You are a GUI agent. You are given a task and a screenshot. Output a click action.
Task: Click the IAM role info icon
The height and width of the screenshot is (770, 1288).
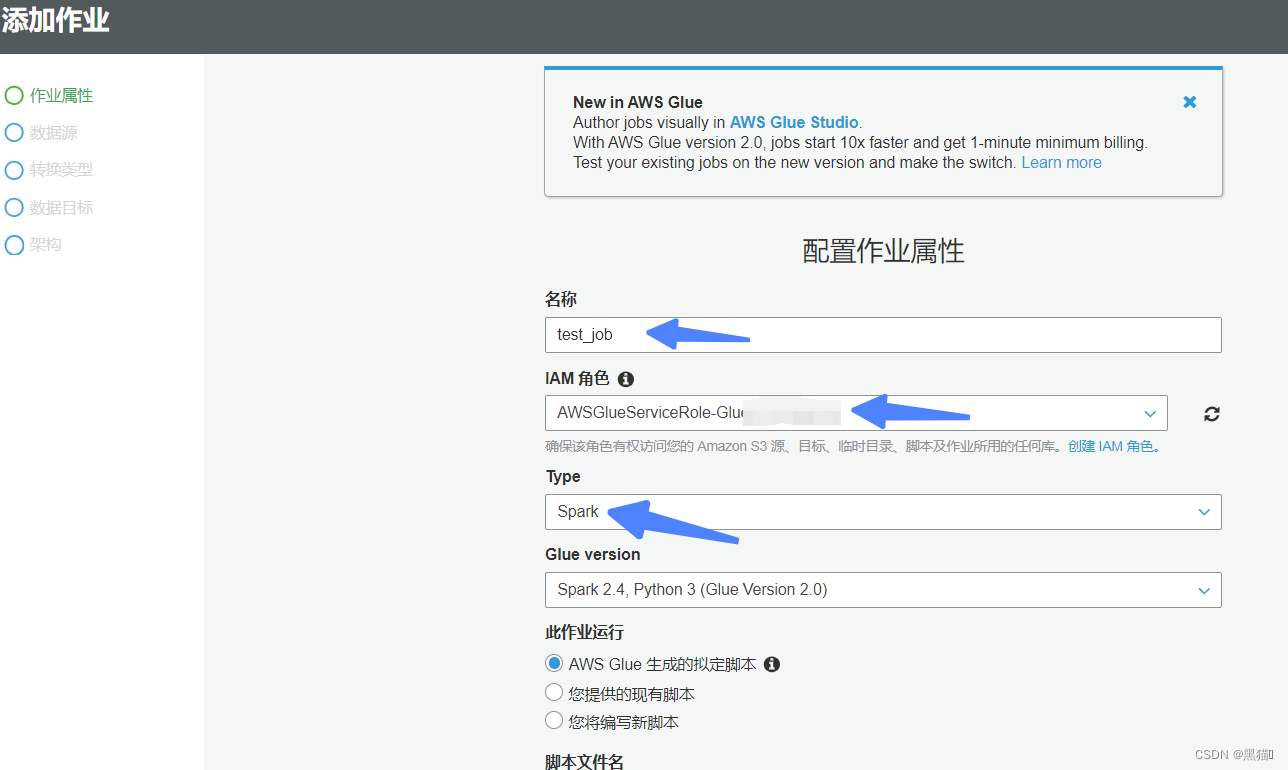click(x=626, y=379)
